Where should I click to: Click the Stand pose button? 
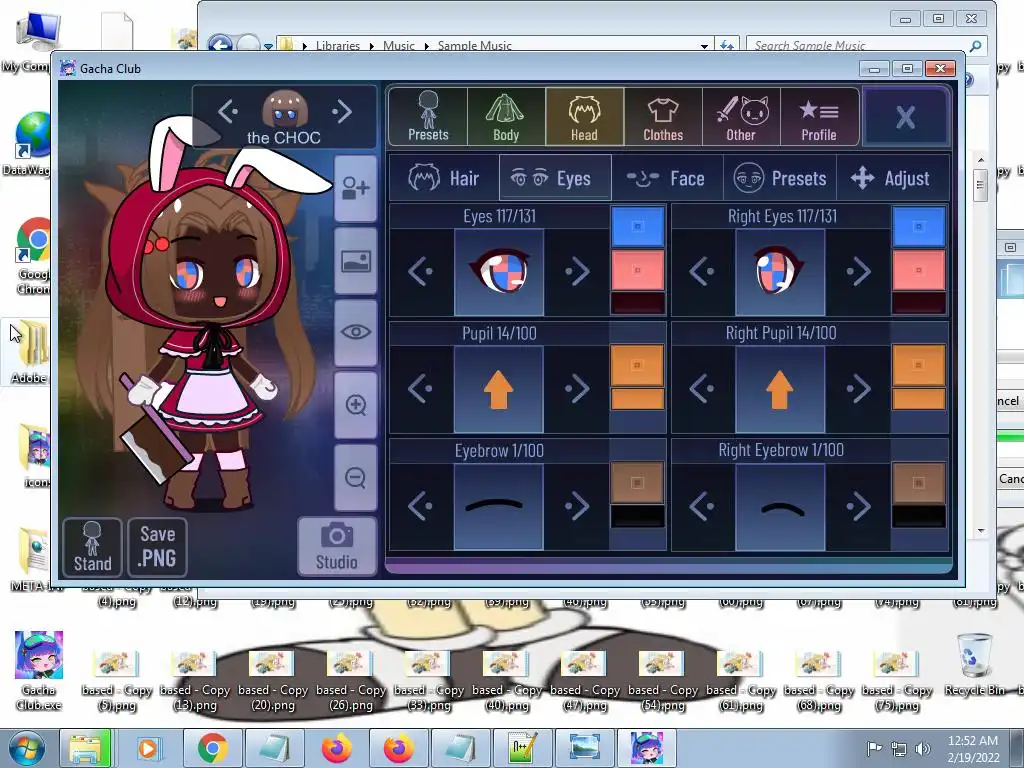pyautogui.click(x=92, y=547)
